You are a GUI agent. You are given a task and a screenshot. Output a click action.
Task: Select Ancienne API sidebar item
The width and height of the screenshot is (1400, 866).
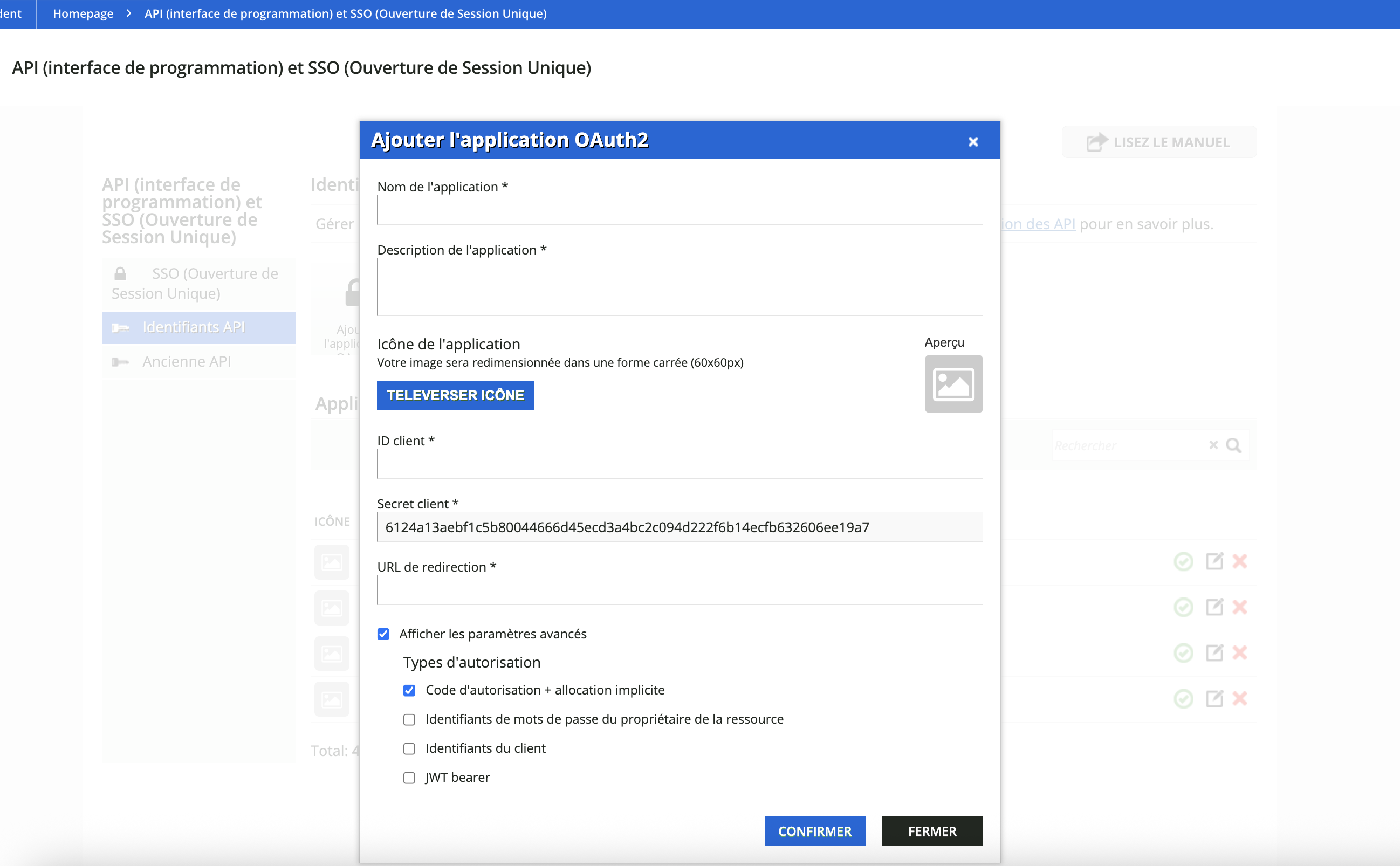[199, 362]
